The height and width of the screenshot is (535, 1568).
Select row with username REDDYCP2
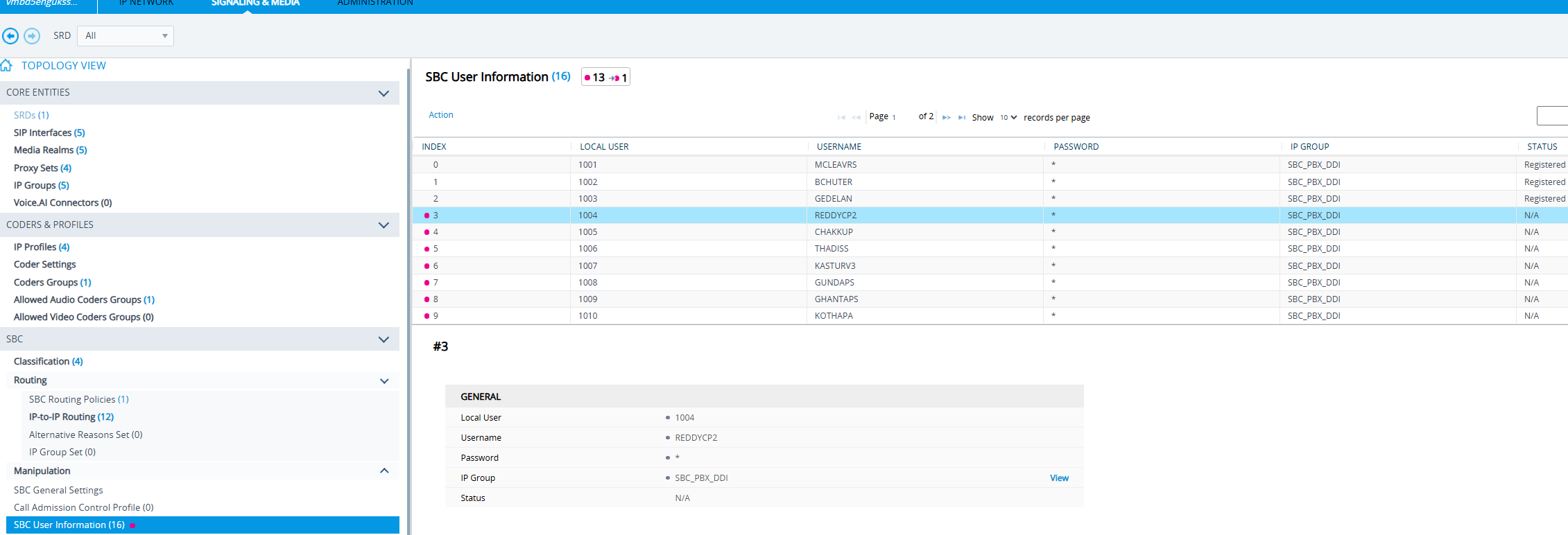pyautogui.click(x=990, y=216)
